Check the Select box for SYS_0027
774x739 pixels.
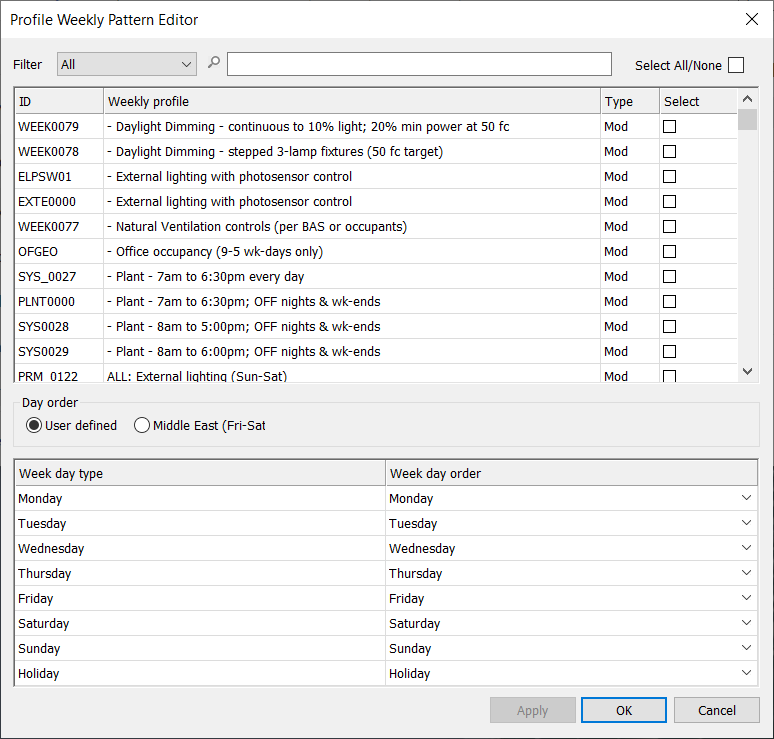click(x=669, y=276)
